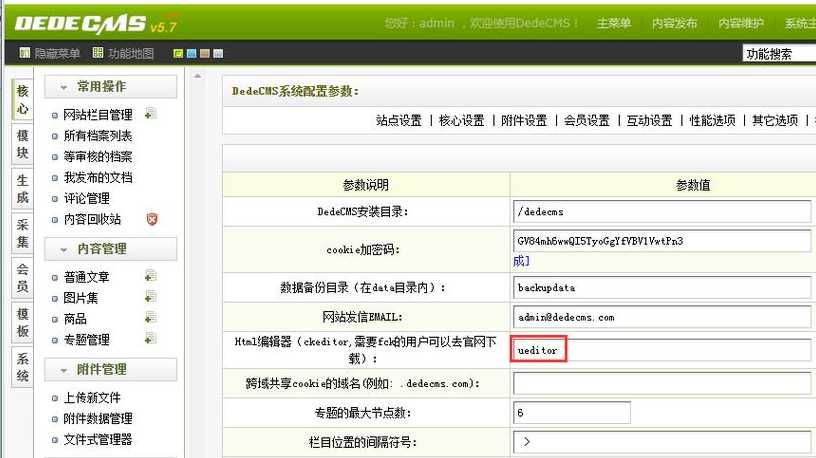Switch to the 会员 side tab
The width and height of the screenshot is (816, 458).
(22, 277)
